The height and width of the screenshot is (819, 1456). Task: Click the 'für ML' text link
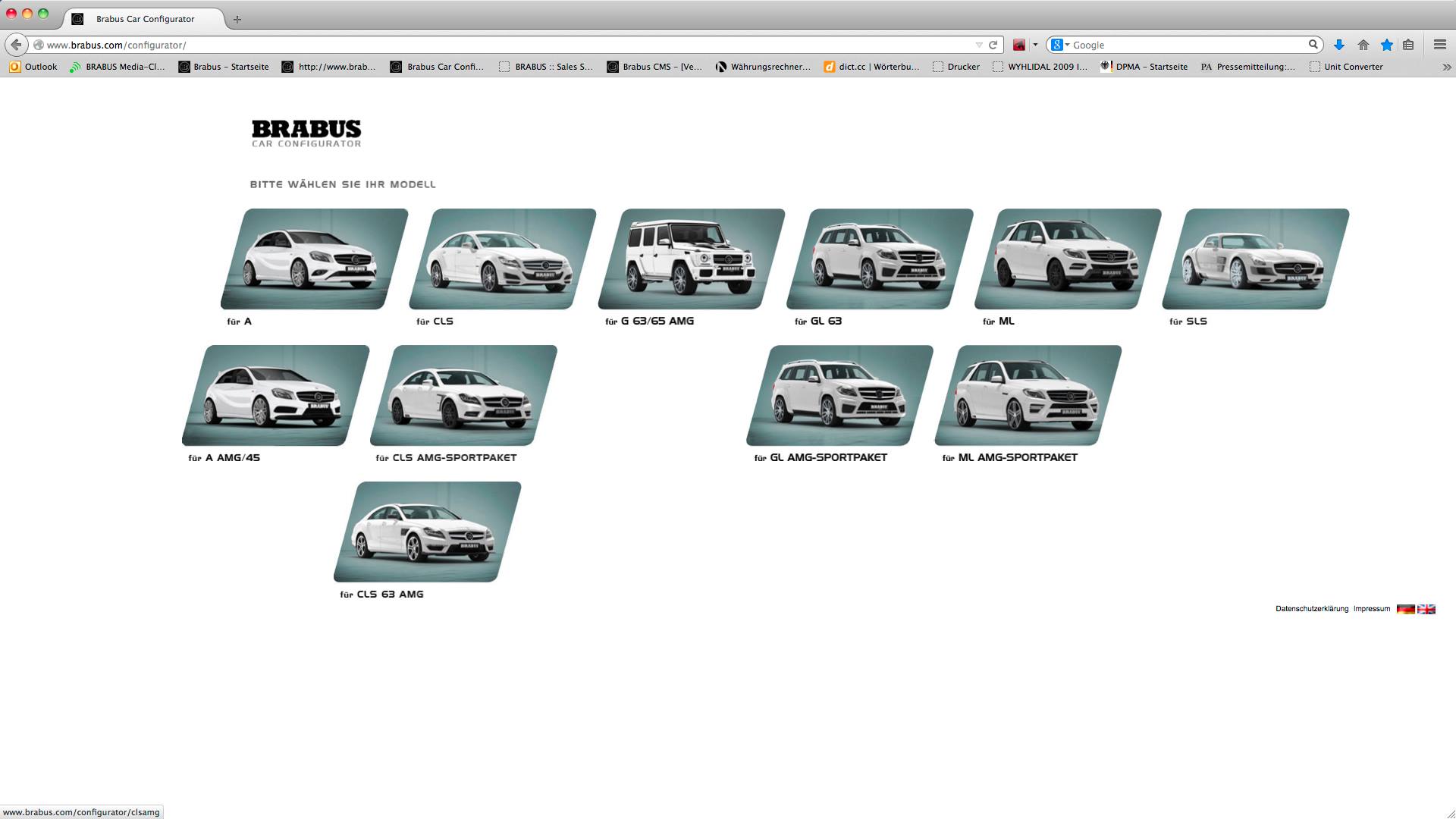pos(999,322)
